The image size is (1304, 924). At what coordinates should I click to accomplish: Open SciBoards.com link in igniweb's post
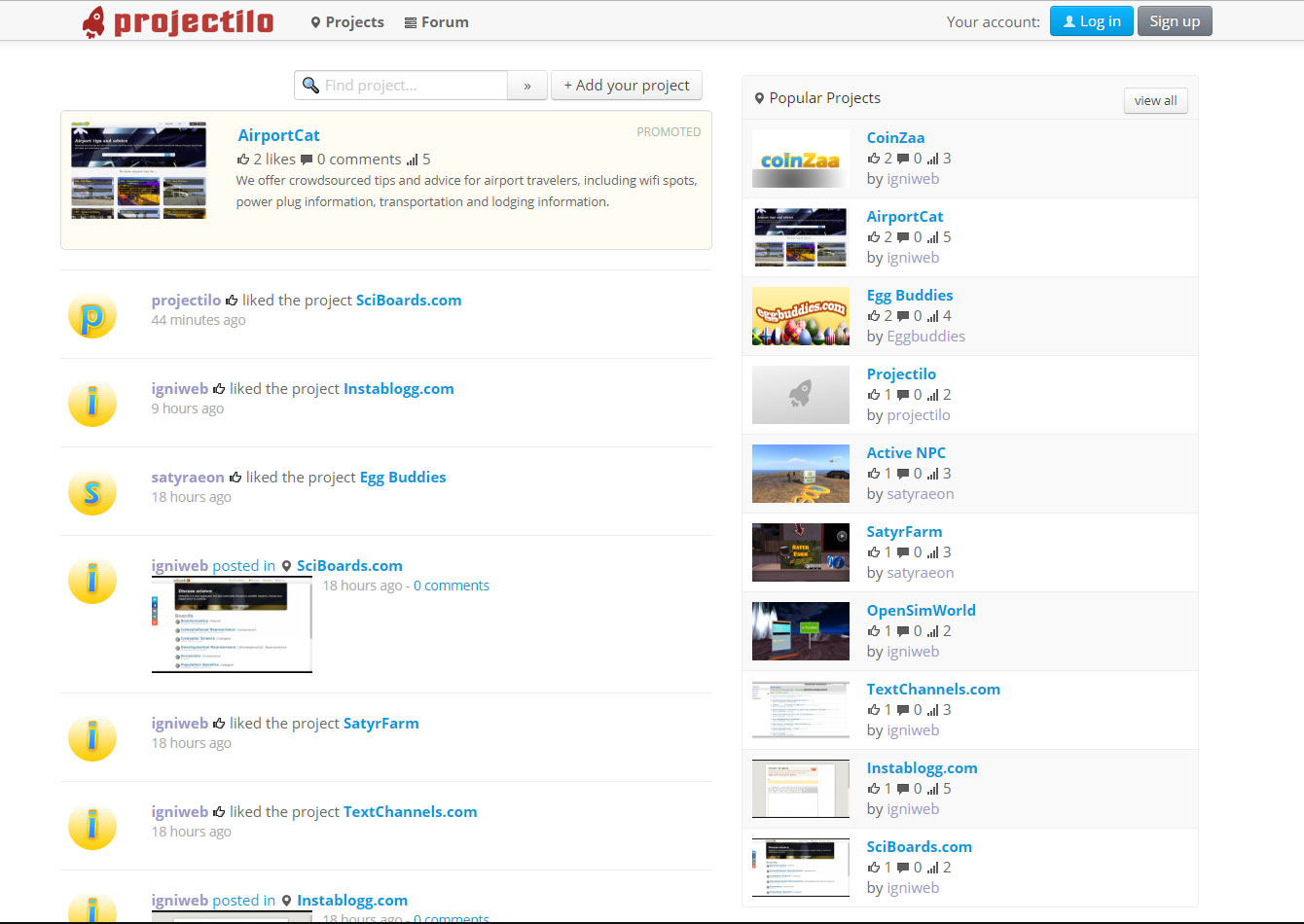click(x=349, y=566)
